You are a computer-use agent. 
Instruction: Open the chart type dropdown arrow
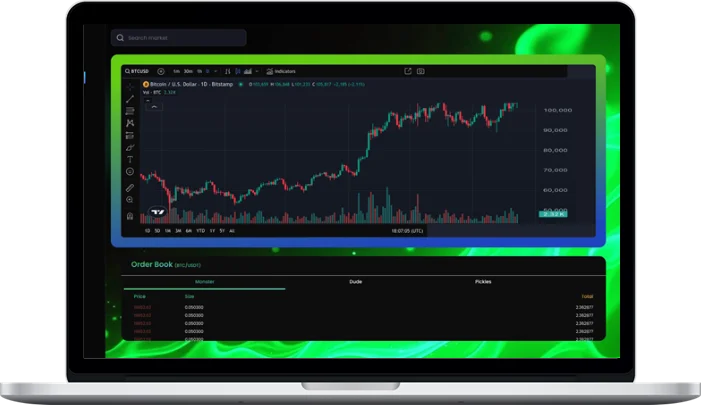[257, 71]
